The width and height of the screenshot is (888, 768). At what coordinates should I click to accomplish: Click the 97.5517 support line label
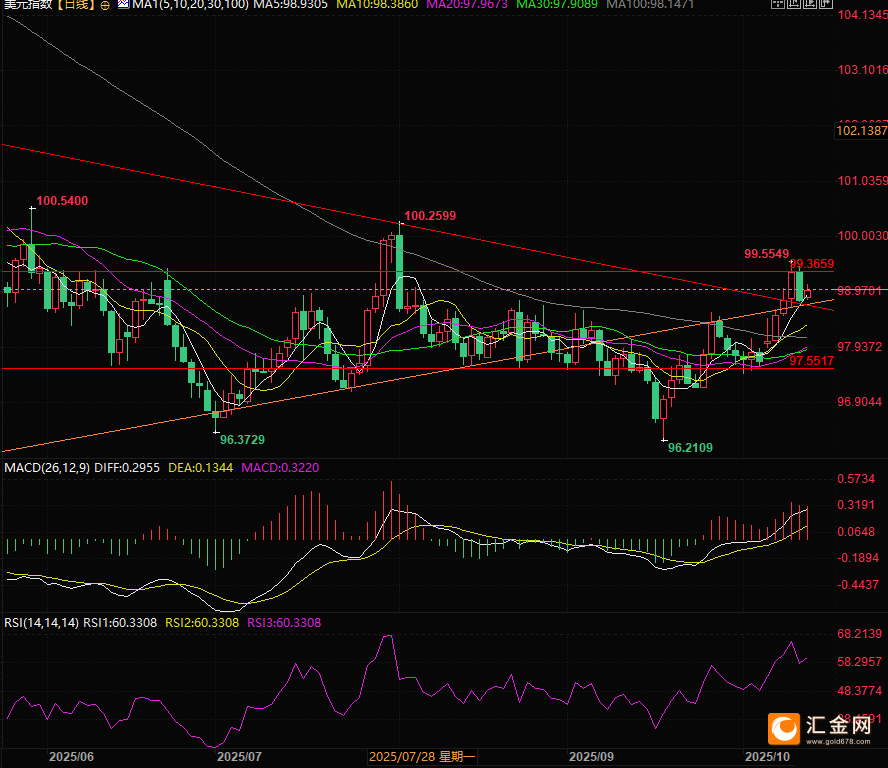(x=811, y=360)
